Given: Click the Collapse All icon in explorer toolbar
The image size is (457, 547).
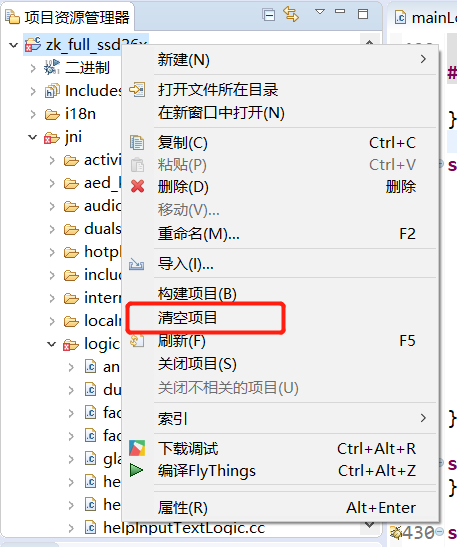Looking at the screenshot, I should 269,15.
